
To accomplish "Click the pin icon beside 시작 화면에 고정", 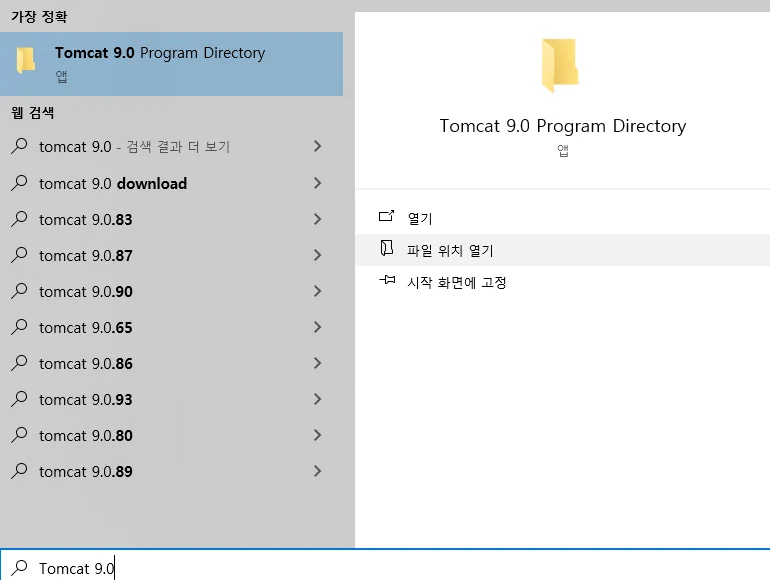I will 387,280.
